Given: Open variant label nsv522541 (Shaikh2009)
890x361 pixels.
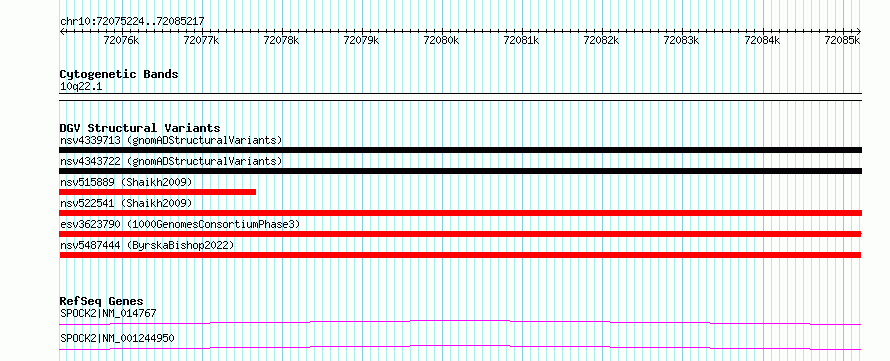Looking at the screenshot, I should 126,203.
